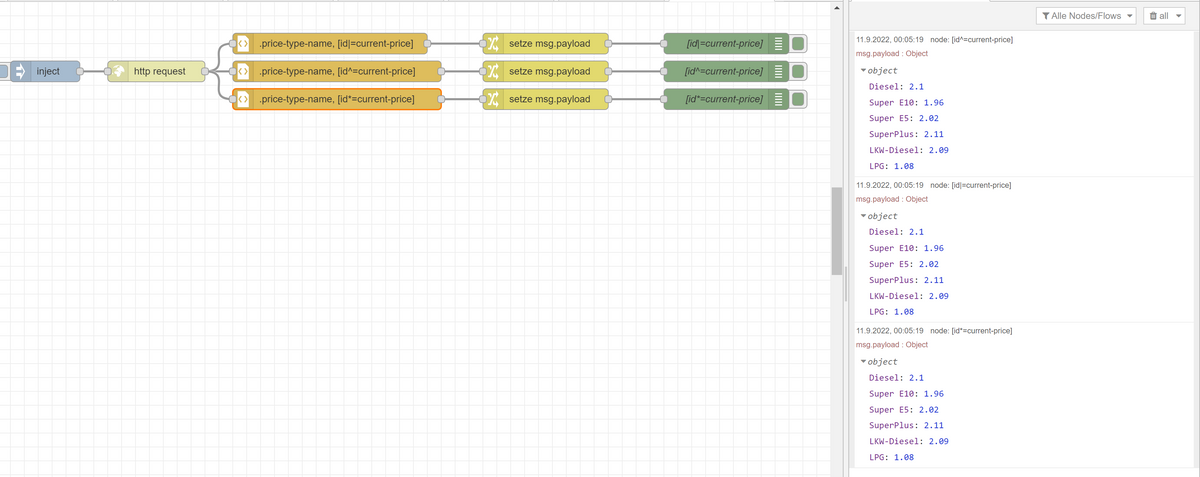Viewport: 1200px width, 477px height.
Task: Click msg.payload : Object label of first message
Action: [894, 54]
